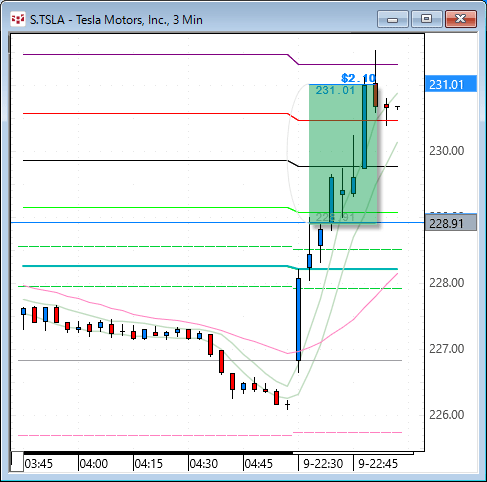Screen dimensions: 487x482
Task: Click the 228.00 price scale value
Action: (x=446, y=283)
